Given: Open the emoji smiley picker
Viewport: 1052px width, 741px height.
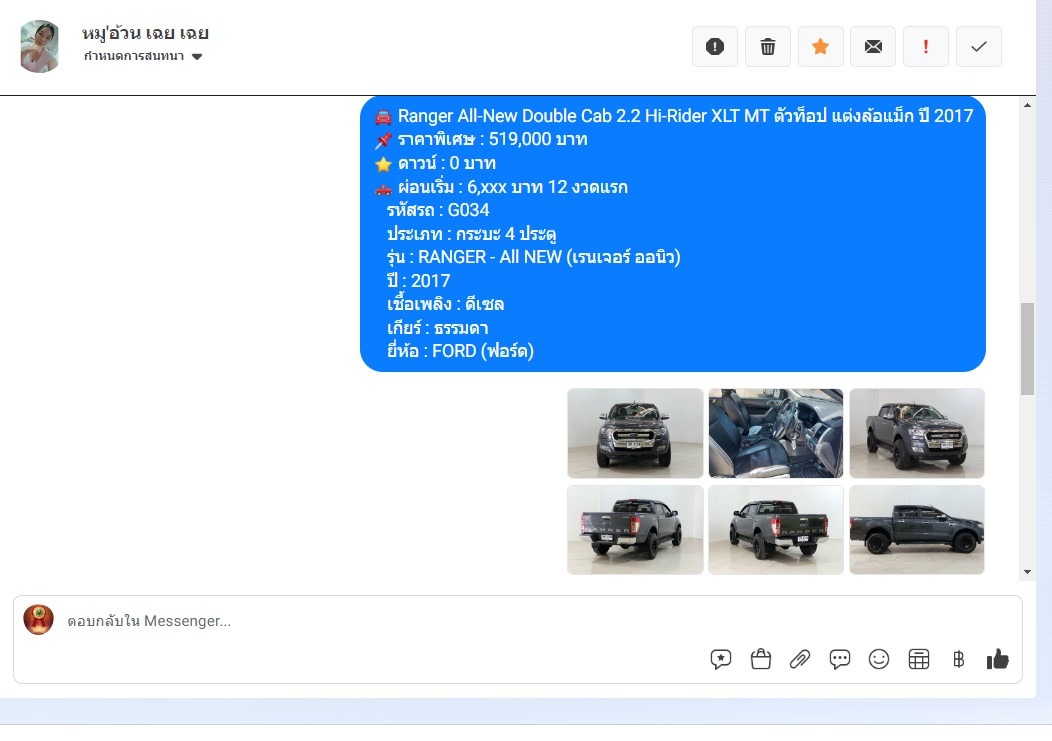Looking at the screenshot, I should point(879,659).
